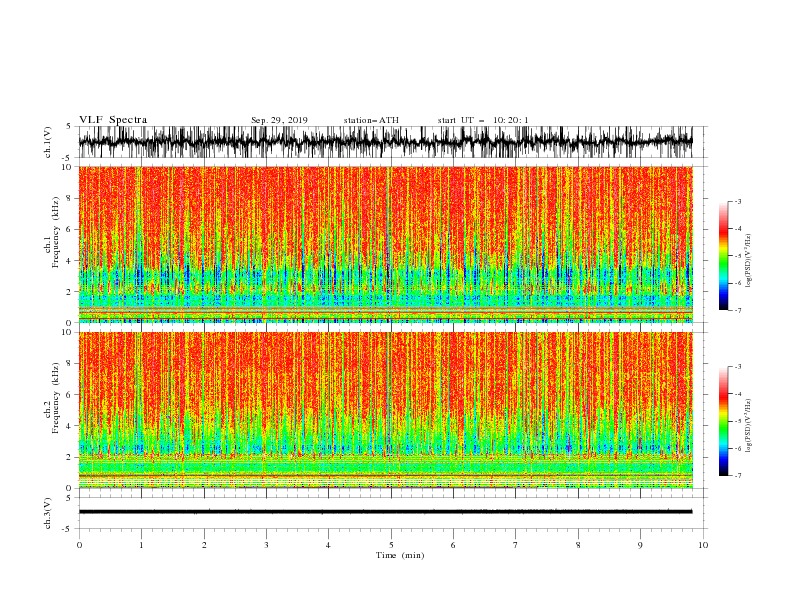Click the ch.1(V) axis label
Screen dimensions: 792x612
[x=48, y=142]
